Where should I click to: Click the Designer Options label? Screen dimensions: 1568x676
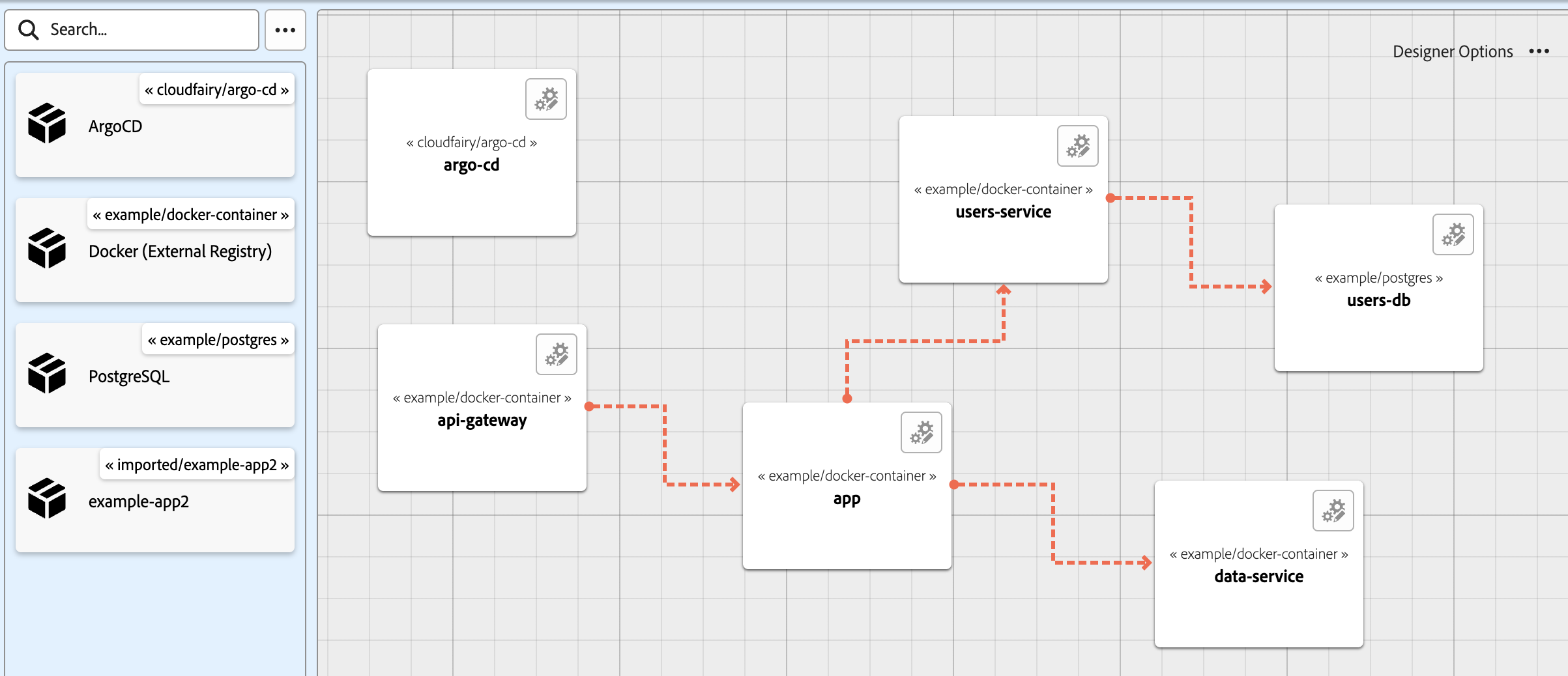pyautogui.click(x=1453, y=51)
